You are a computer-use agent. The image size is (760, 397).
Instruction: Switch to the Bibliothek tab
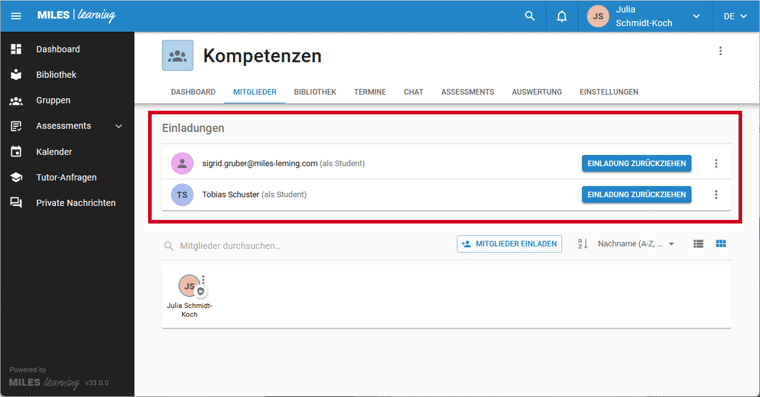click(315, 92)
